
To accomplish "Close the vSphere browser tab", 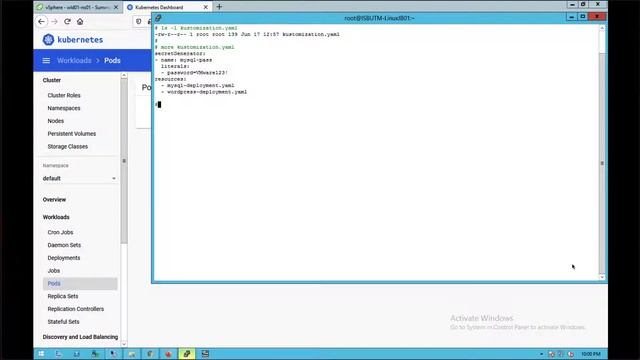I will [116, 7].
